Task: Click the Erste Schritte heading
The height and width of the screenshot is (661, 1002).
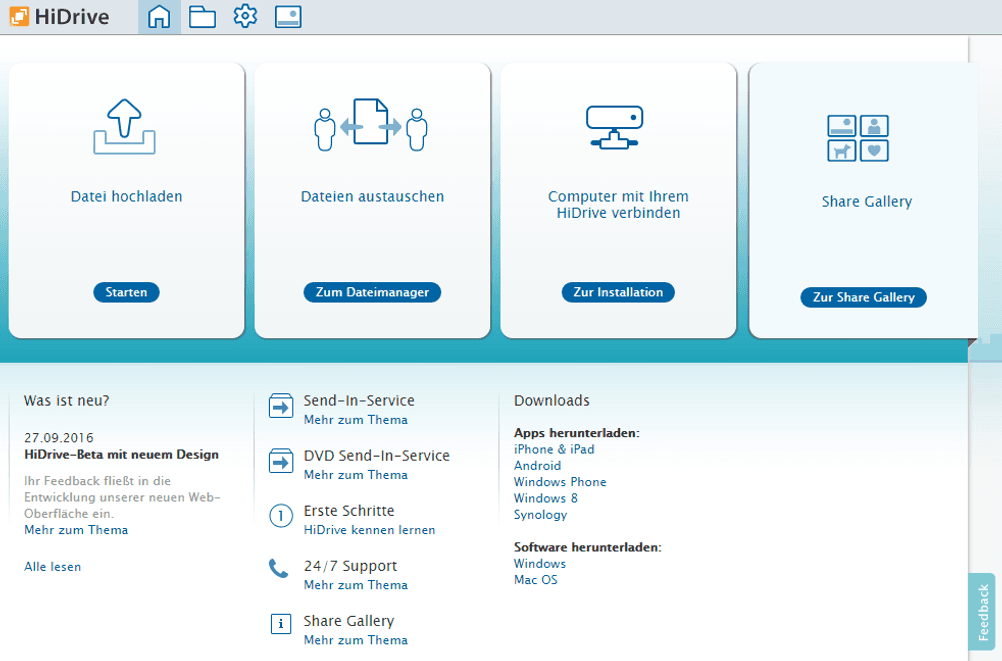Action: point(349,511)
